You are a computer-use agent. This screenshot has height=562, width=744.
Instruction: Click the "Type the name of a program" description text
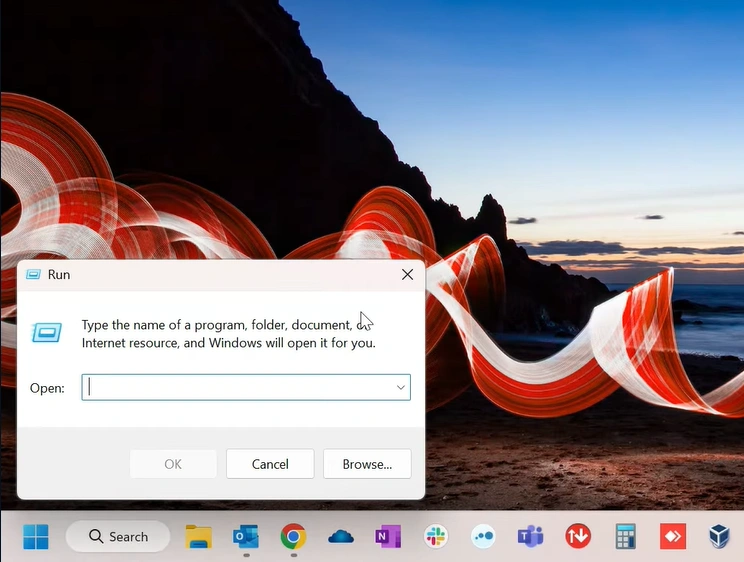coord(229,334)
